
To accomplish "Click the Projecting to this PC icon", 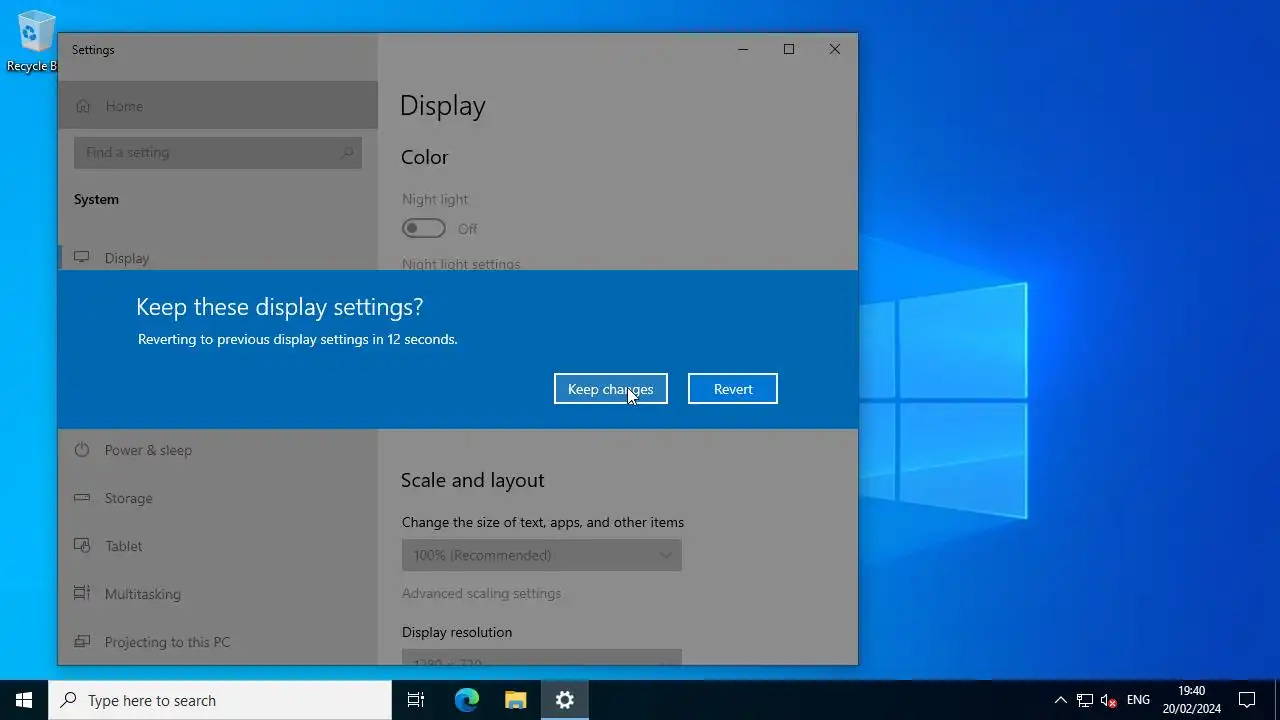I will tap(82, 642).
